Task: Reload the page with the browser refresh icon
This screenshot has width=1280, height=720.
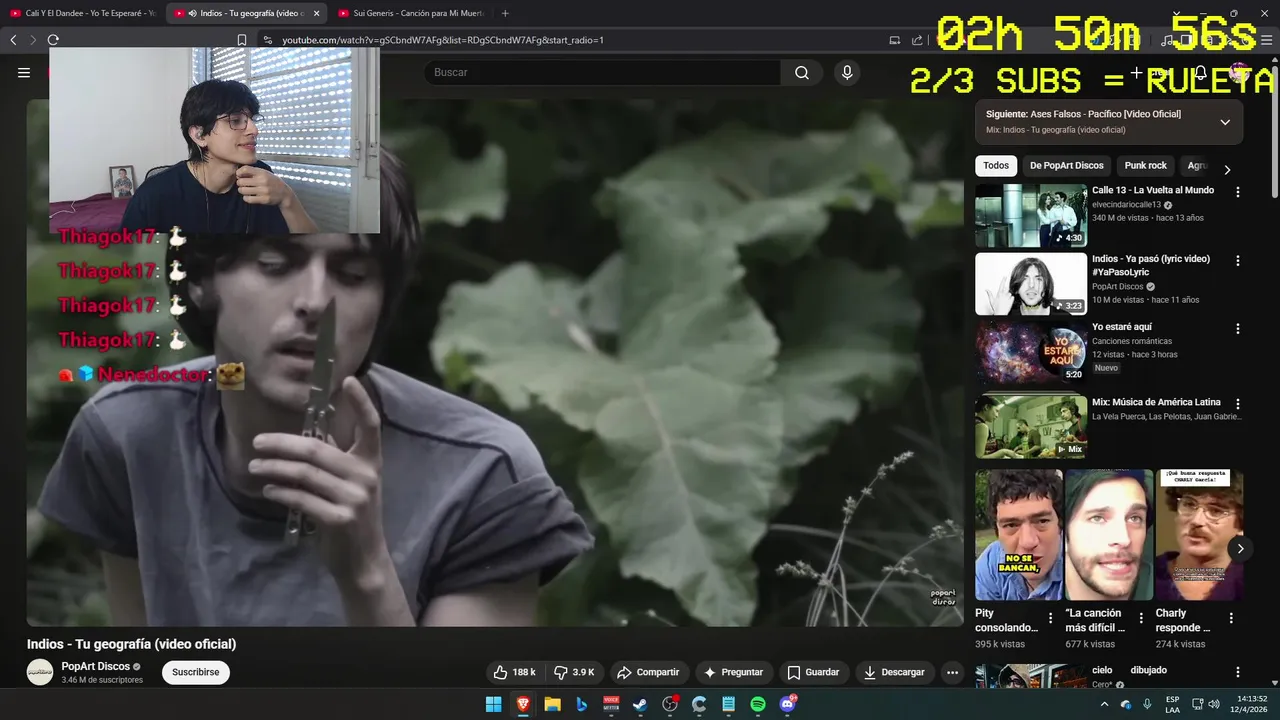Action: pyautogui.click(x=53, y=40)
